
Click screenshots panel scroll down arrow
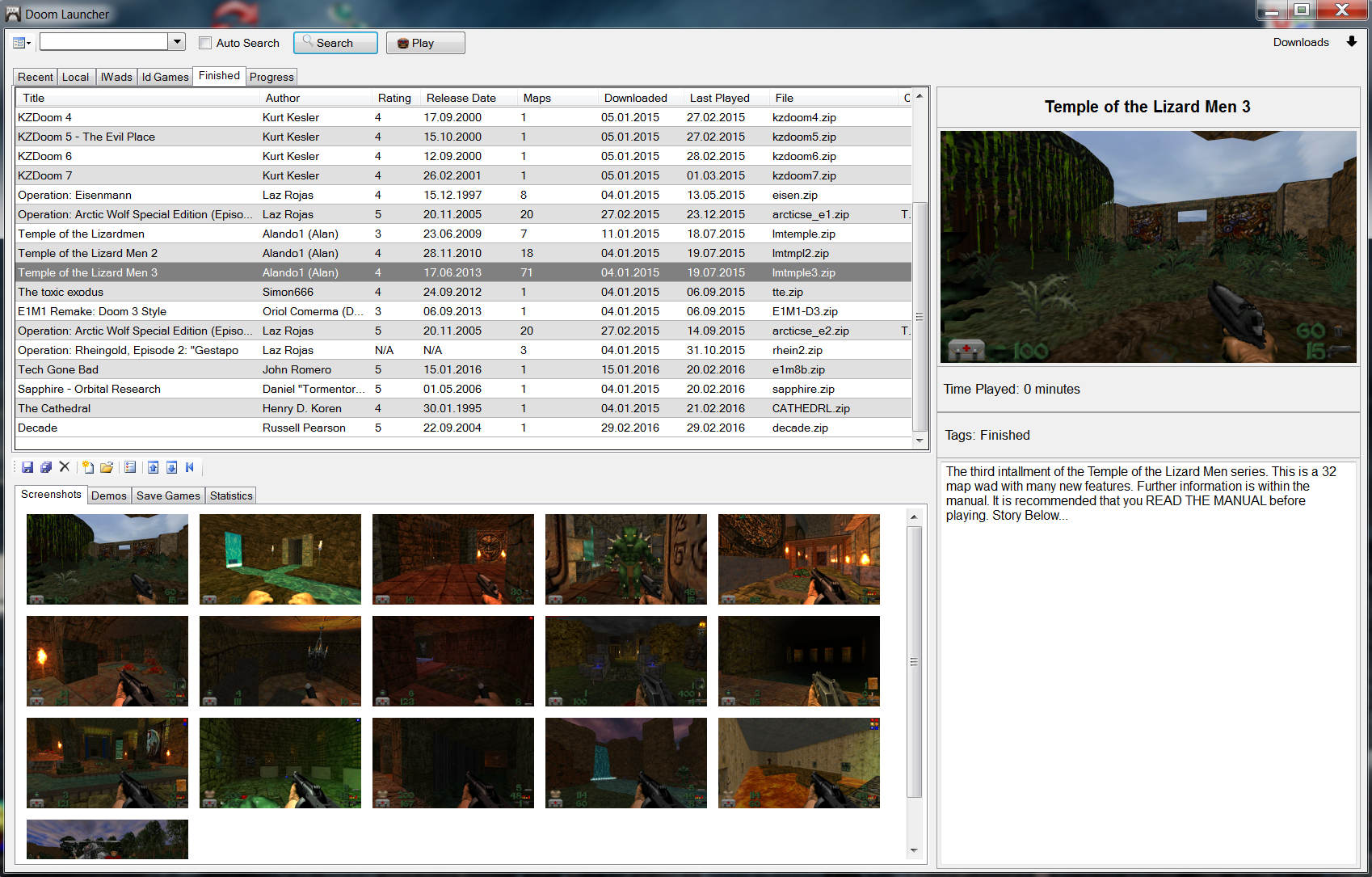click(x=914, y=850)
